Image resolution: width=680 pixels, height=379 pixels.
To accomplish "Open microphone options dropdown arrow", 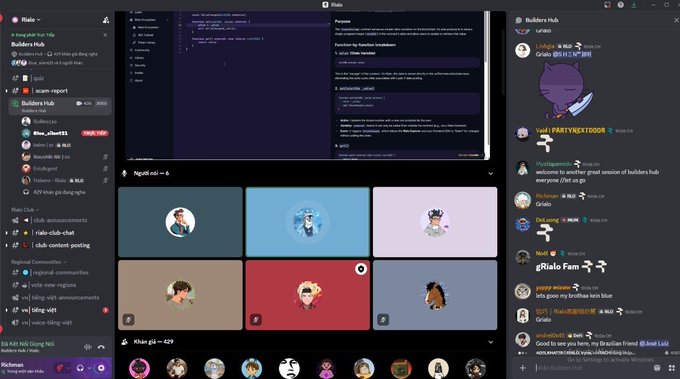I will pos(69,368).
